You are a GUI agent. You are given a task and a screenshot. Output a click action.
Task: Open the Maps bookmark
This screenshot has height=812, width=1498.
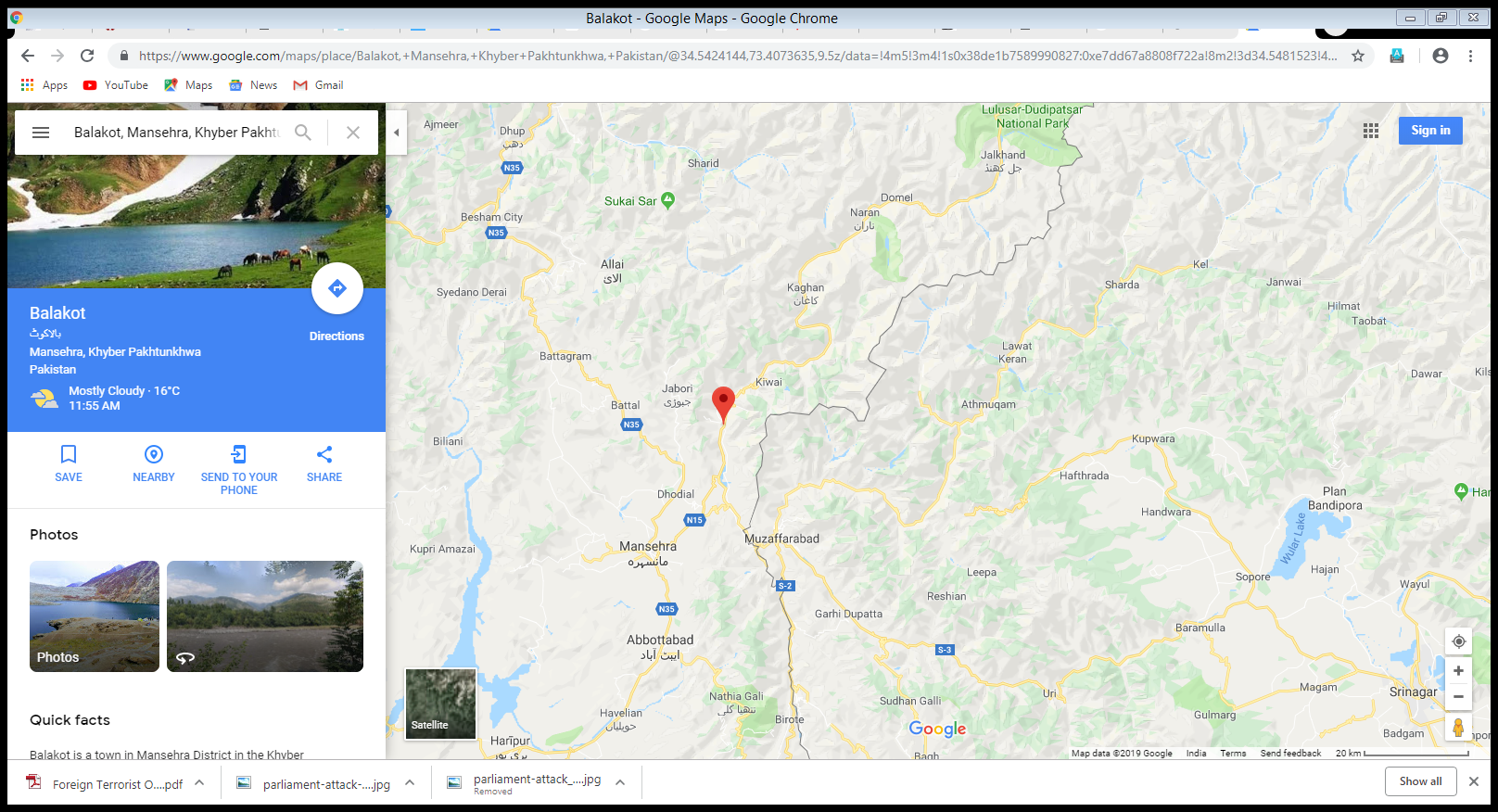[x=188, y=85]
